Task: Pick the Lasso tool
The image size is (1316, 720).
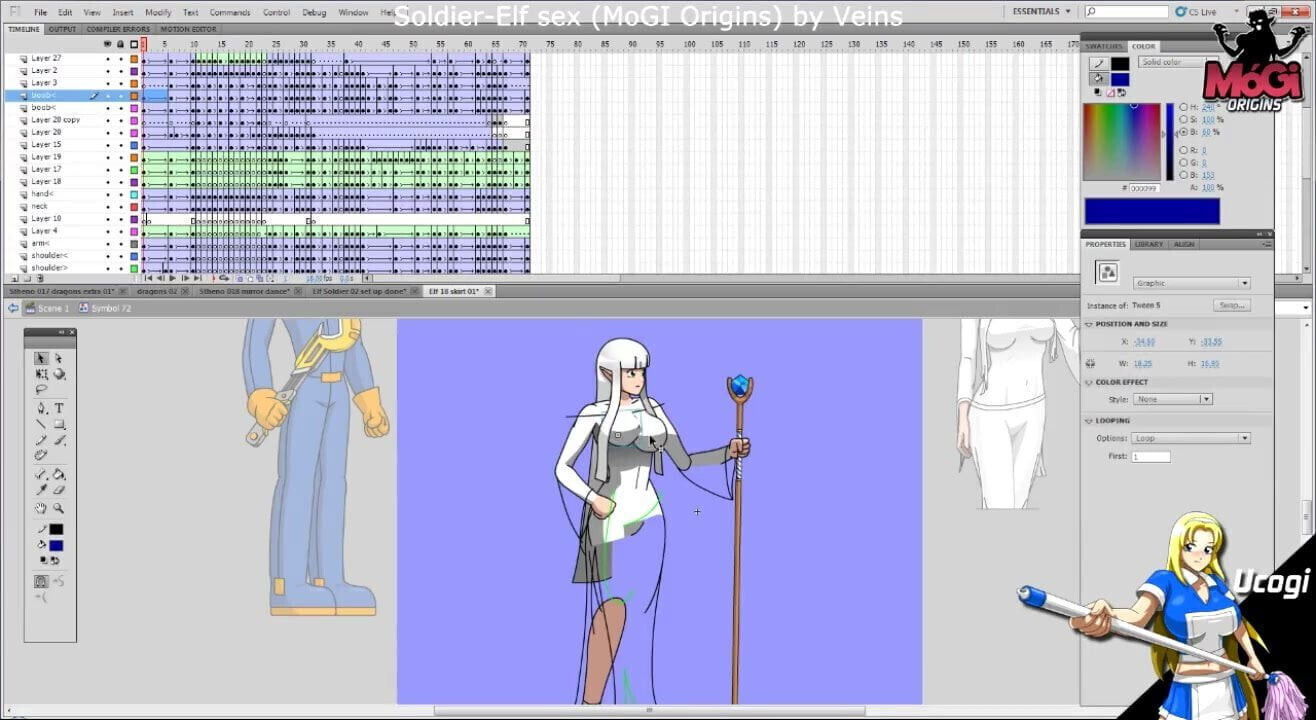Action: [41, 390]
